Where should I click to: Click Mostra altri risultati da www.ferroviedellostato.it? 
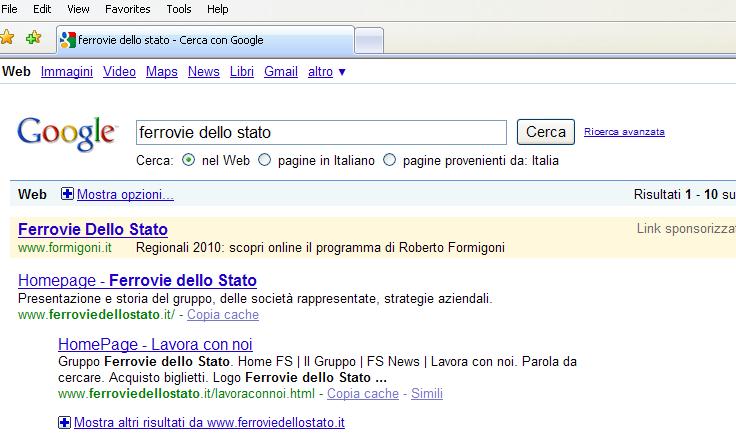(209, 423)
